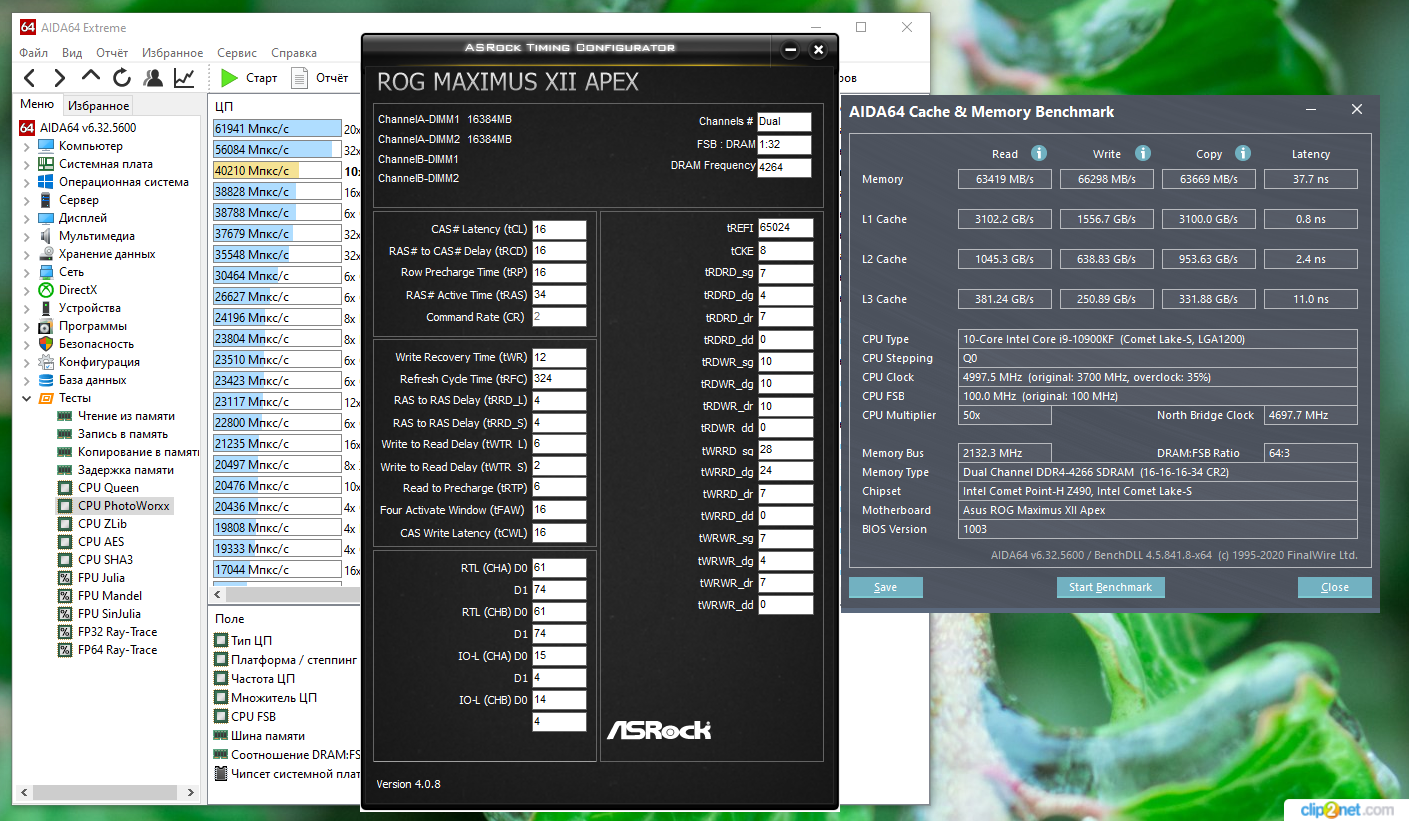Click Save in Cache & Memory Benchmark

[x=885, y=587]
